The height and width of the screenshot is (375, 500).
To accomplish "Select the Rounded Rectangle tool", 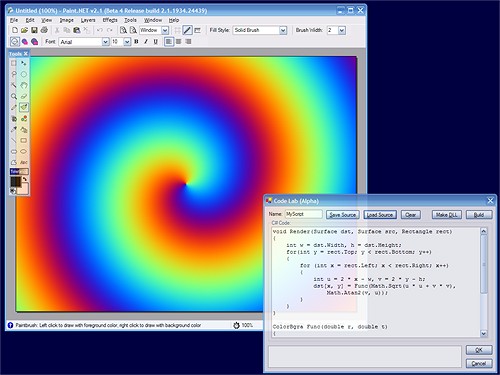I will pyautogui.click(x=14, y=151).
